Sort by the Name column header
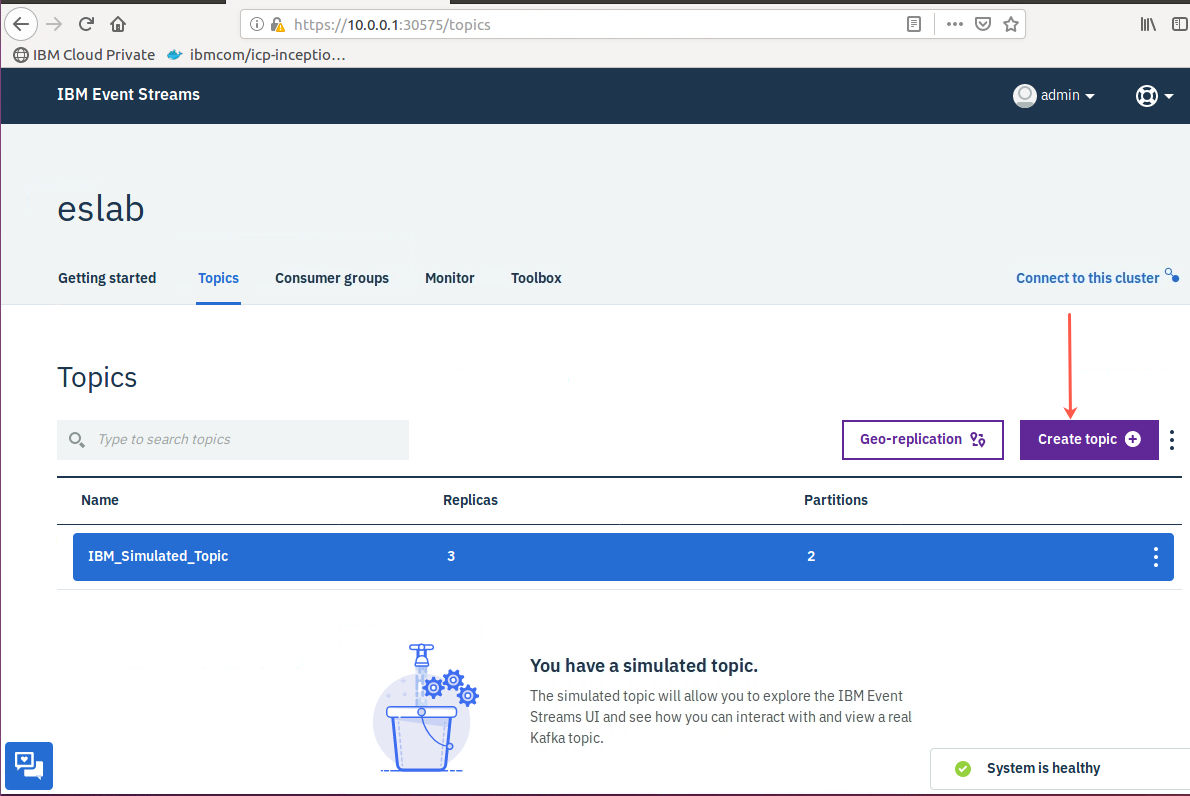 click(100, 500)
